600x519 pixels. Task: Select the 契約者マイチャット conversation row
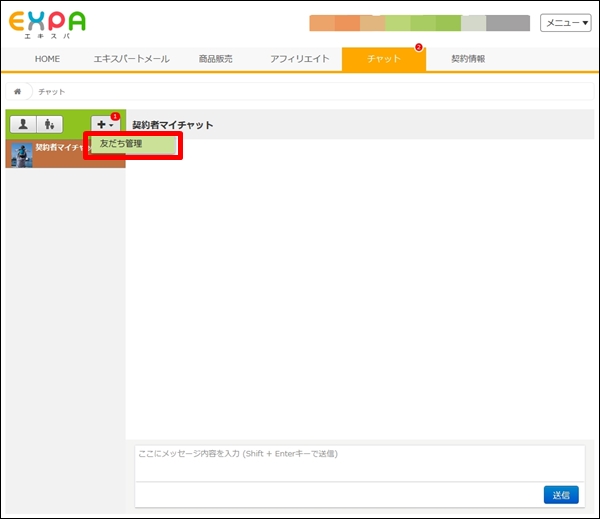[x=65, y=154]
